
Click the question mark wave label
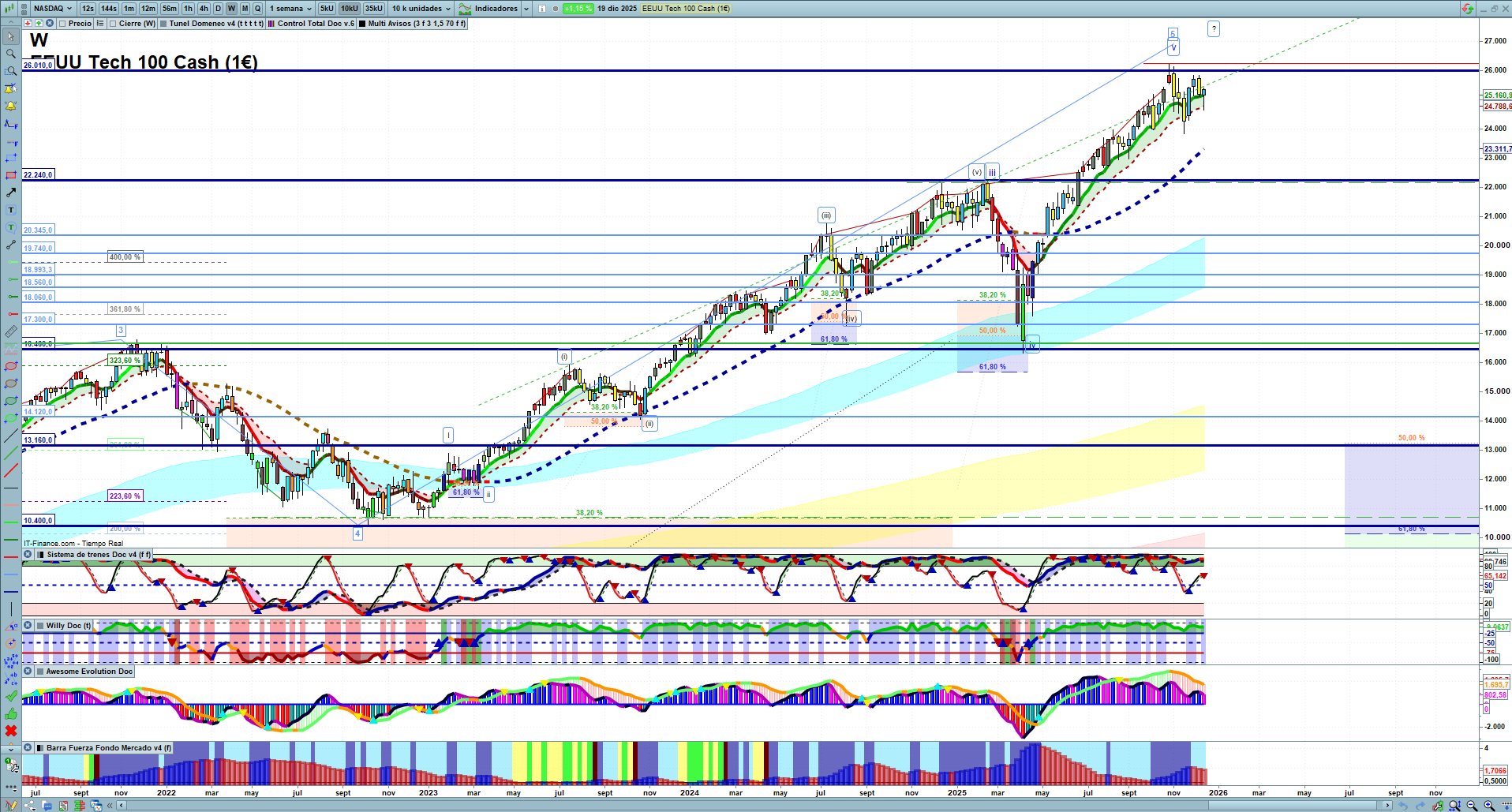(1214, 29)
